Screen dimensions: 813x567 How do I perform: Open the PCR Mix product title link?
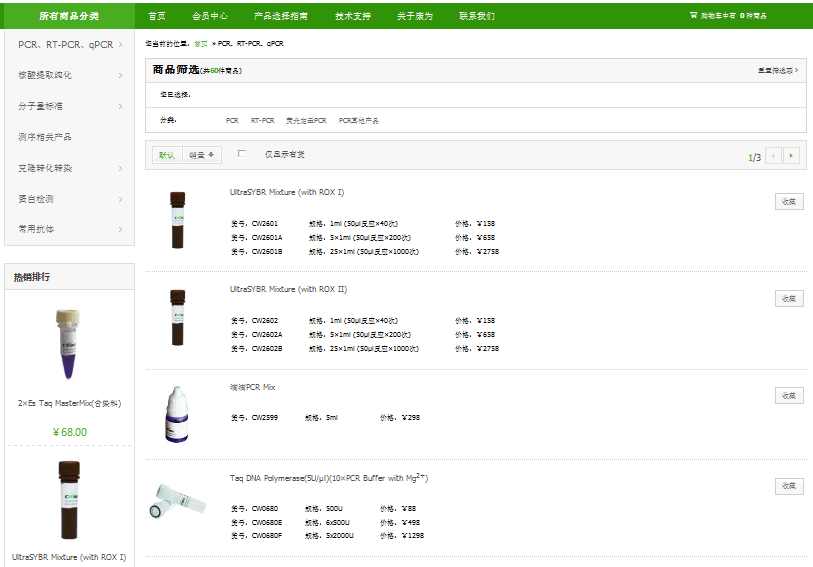[253, 387]
